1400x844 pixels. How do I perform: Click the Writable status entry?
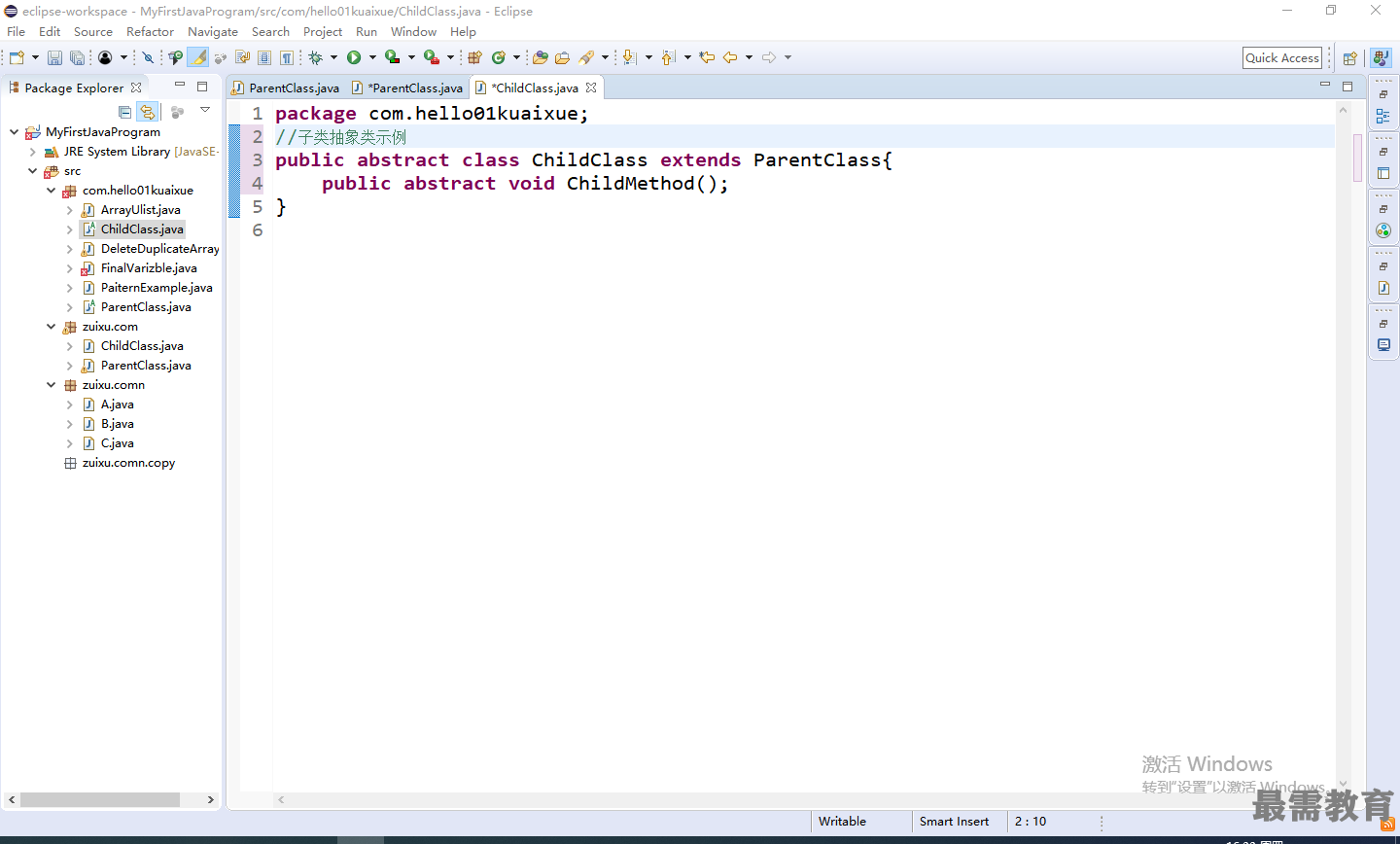tap(842, 822)
